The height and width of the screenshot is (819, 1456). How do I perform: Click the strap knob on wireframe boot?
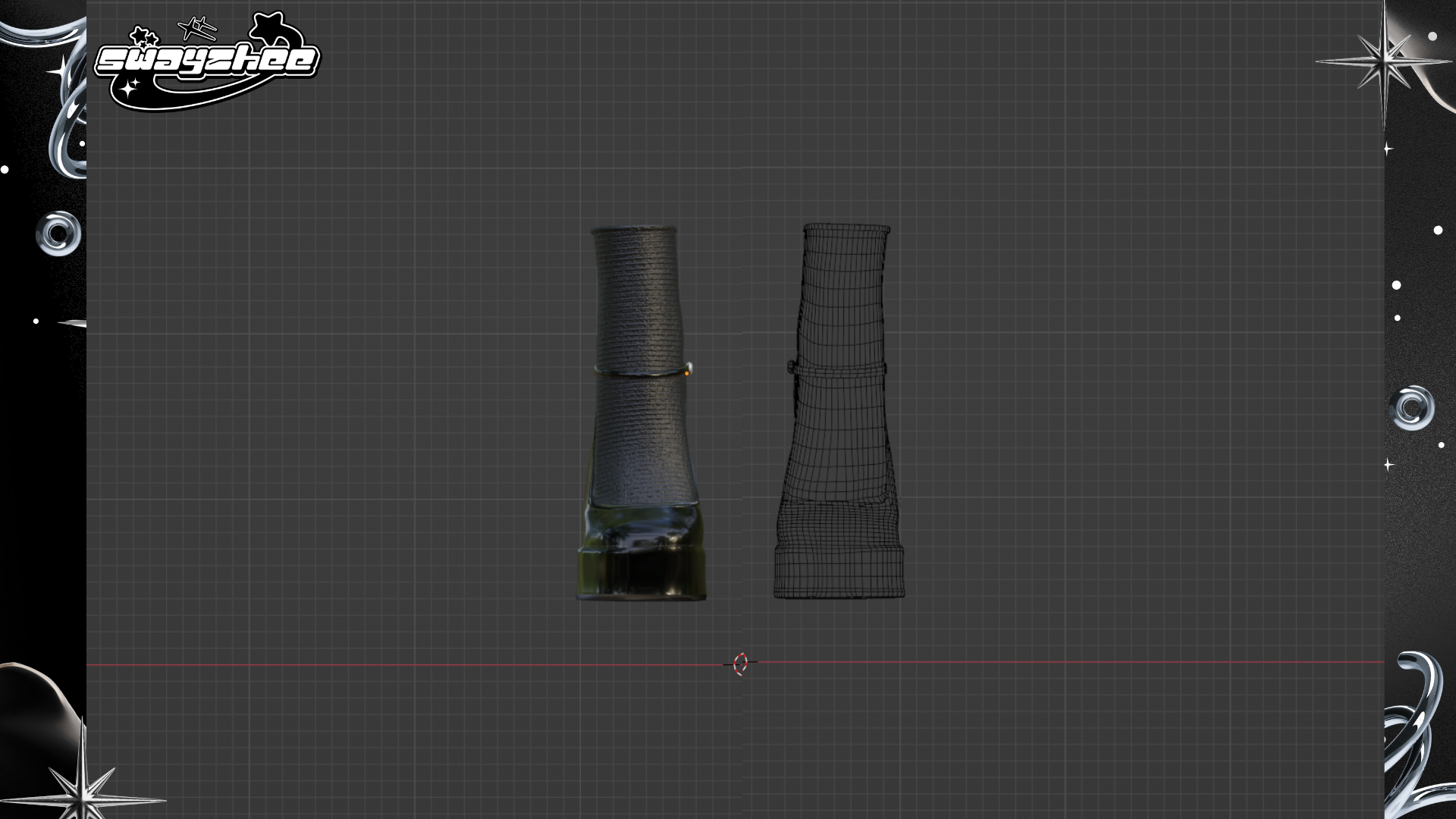click(792, 367)
